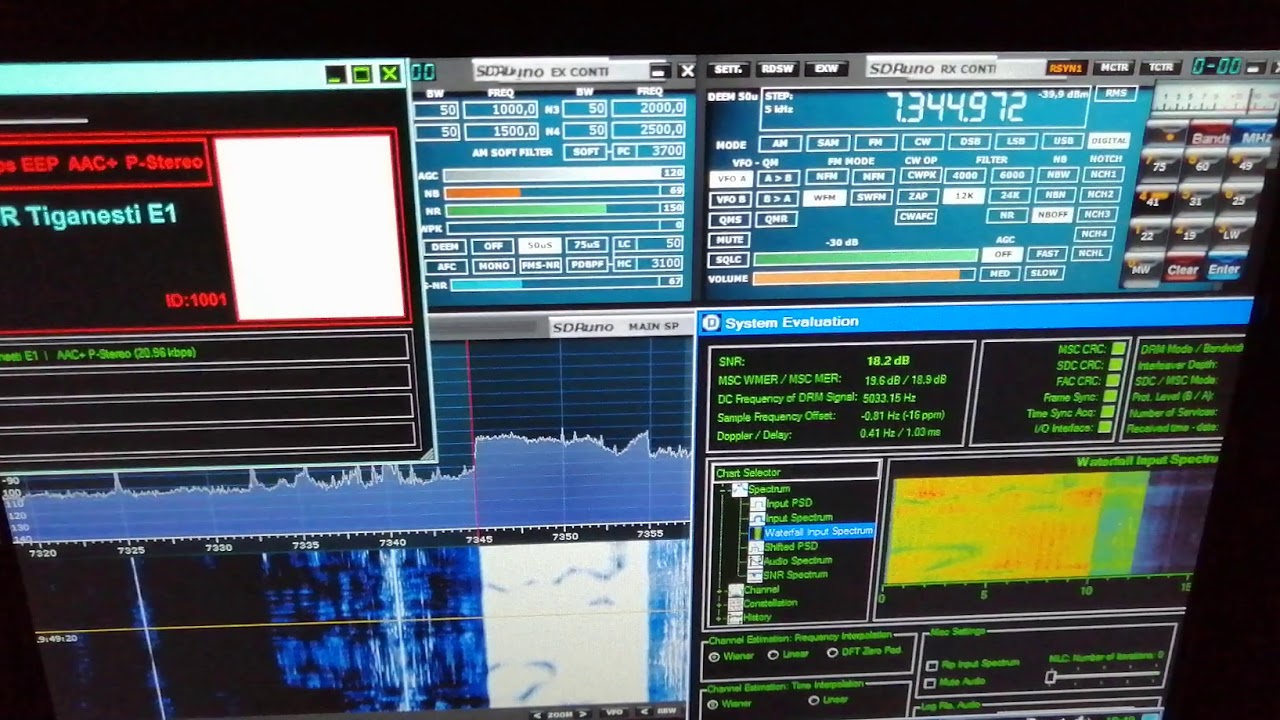Click the RMS button
This screenshot has width=1280, height=720.
[x=1116, y=93]
